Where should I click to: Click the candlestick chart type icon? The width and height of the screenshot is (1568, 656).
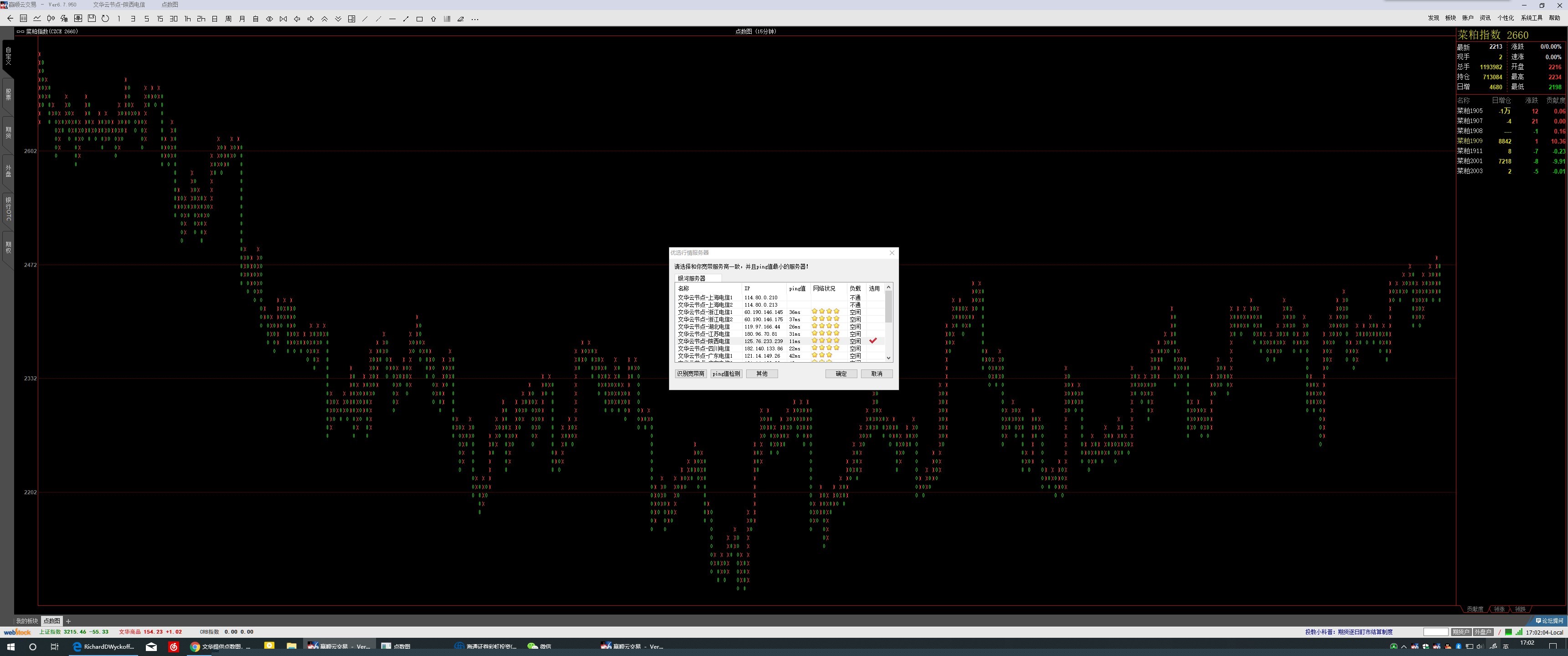51,19
